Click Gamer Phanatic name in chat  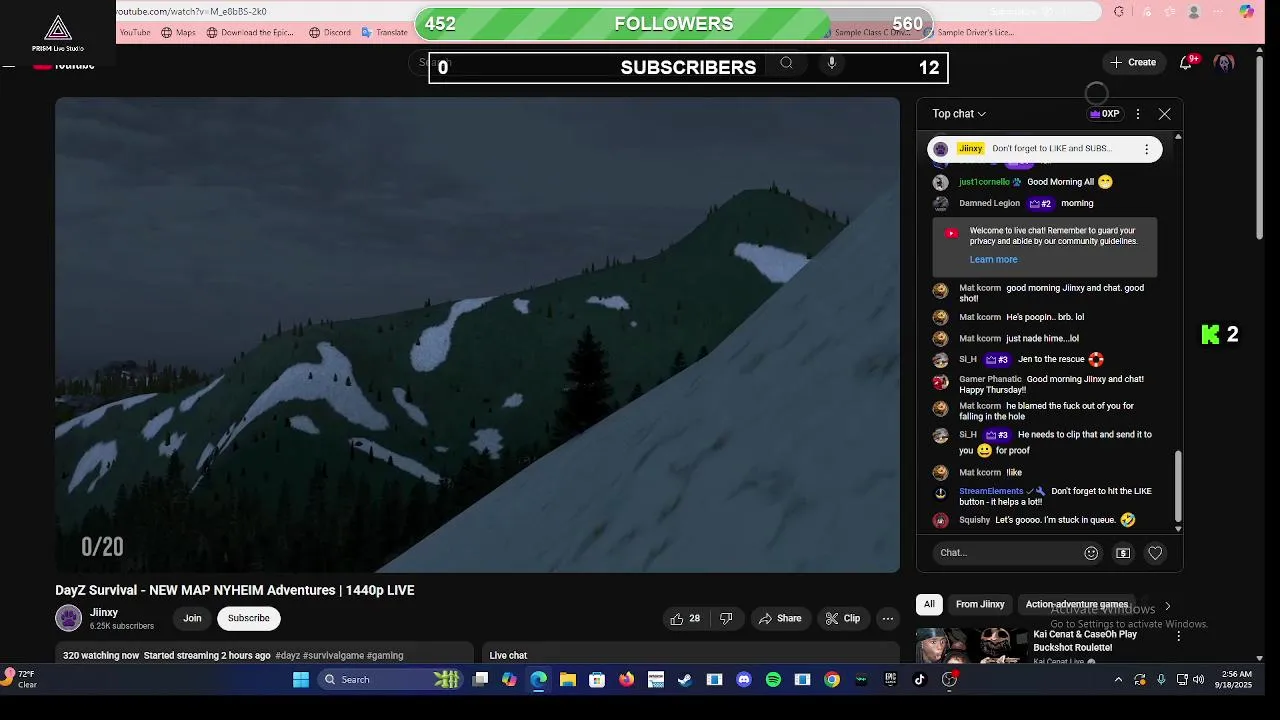[990, 379]
